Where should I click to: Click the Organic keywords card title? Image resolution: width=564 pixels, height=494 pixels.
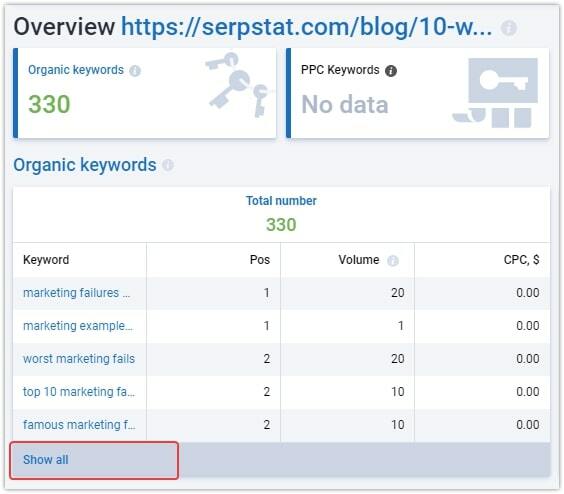(76, 70)
